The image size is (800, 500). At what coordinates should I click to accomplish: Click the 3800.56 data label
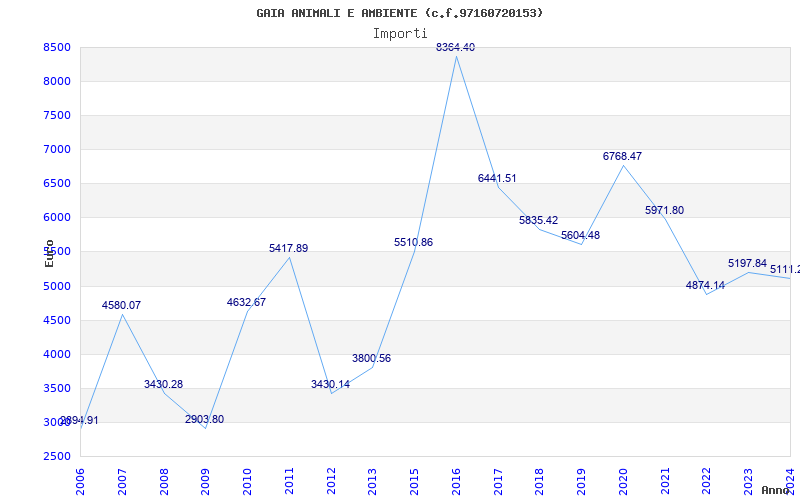tap(371, 359)
